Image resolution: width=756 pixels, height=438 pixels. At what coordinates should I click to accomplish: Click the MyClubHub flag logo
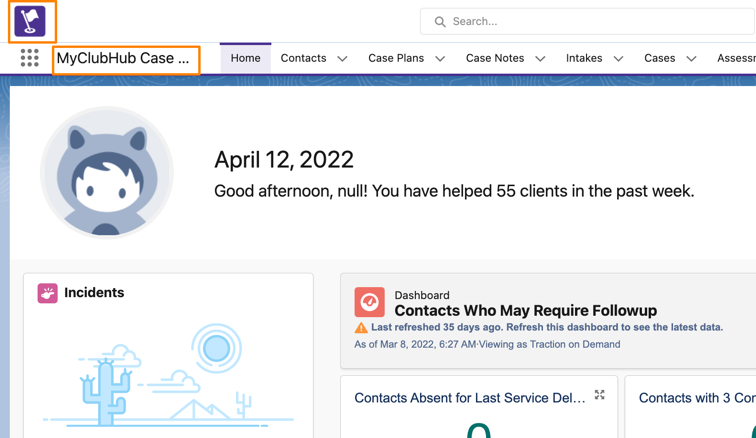(x=30, y=22)
